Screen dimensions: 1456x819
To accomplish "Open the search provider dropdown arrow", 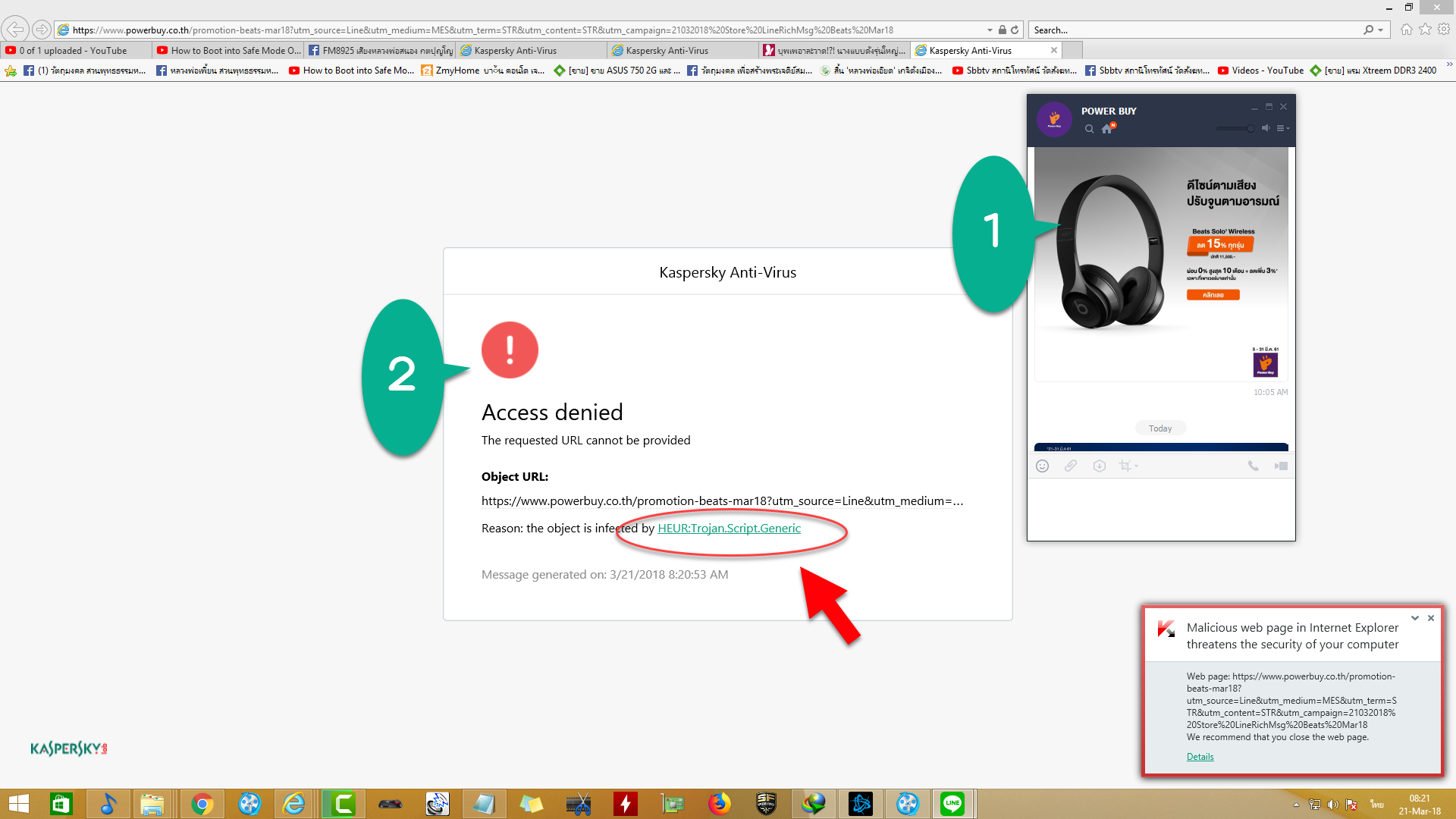I will click(x=1381, y=30).
